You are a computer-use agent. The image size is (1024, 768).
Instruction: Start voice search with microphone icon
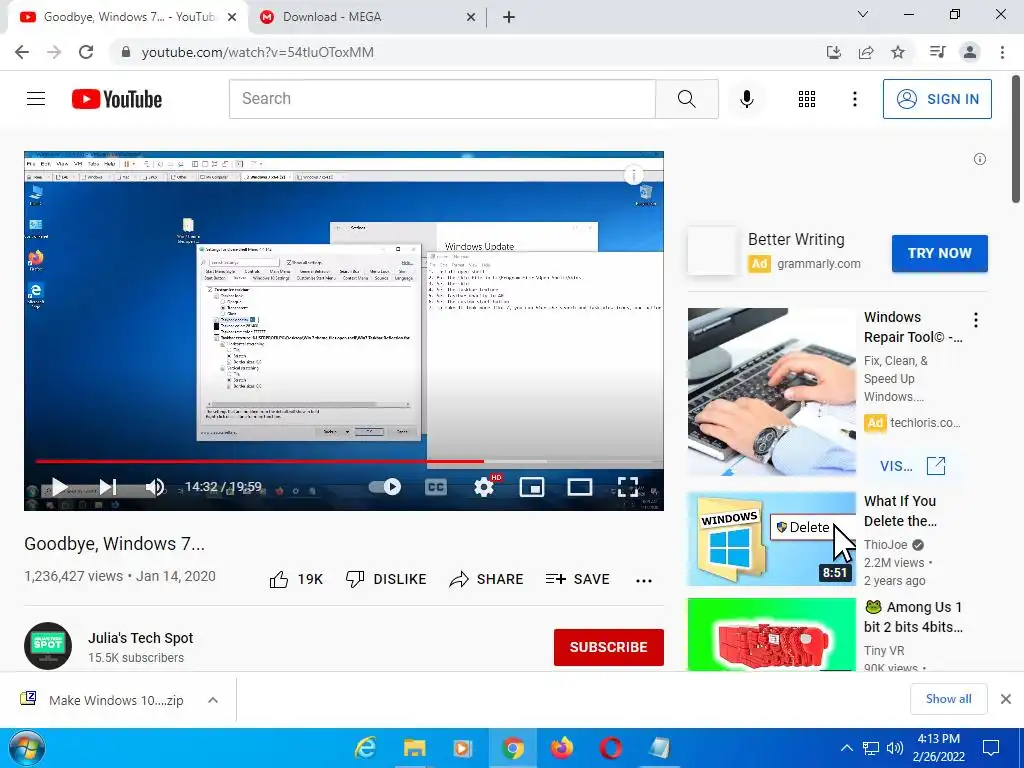coord(746,99)
